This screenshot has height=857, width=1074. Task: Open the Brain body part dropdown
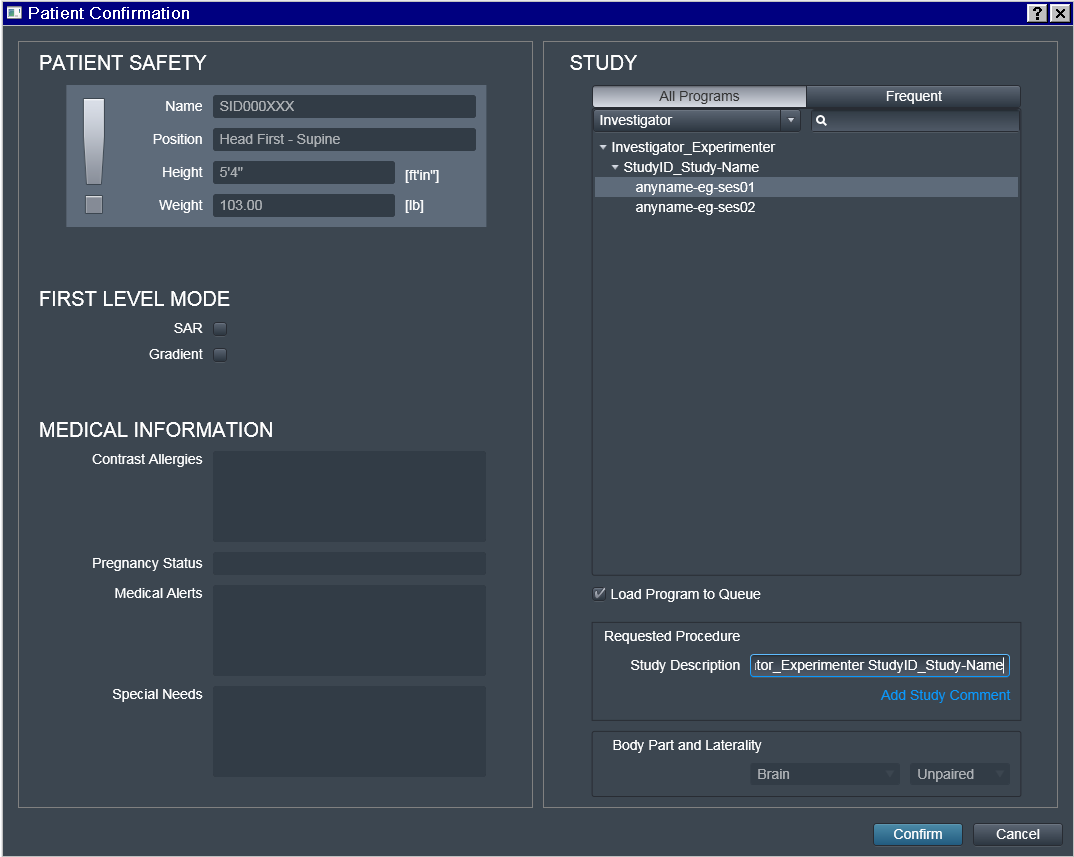coord(825,774)
